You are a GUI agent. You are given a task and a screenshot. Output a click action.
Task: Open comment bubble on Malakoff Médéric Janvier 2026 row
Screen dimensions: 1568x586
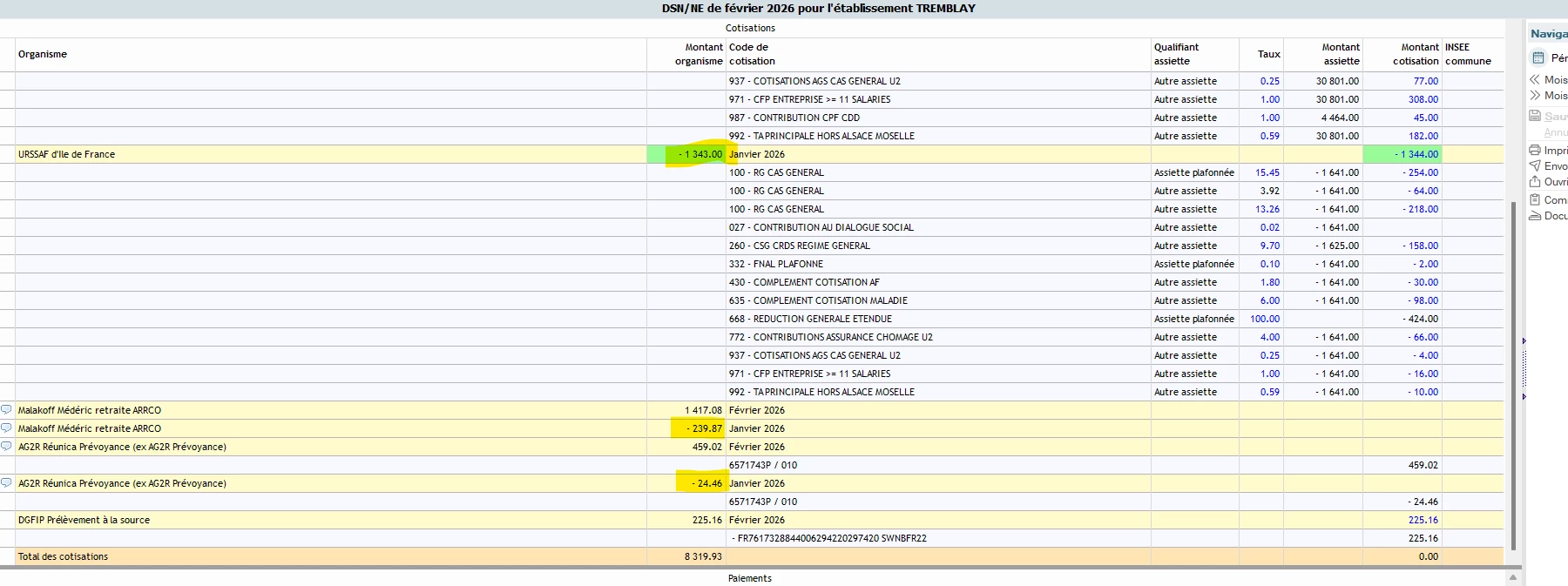7,428
